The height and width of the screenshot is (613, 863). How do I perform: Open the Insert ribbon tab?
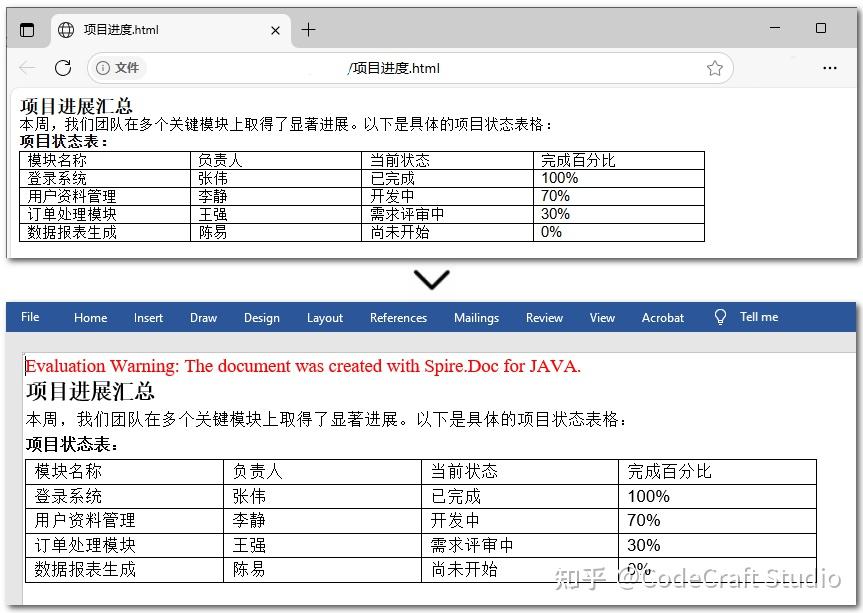point(148,317)
